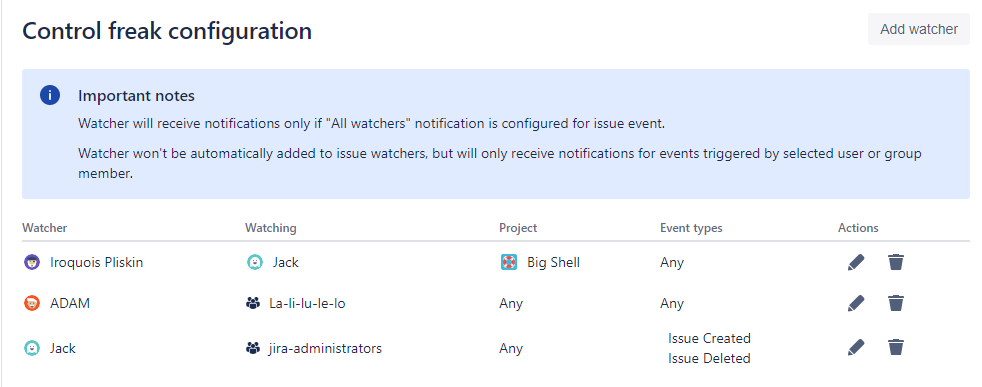Click the ADAM user avatar
Image resolution: width=982 pixels, height=387 pixels.
click(32, 304)
